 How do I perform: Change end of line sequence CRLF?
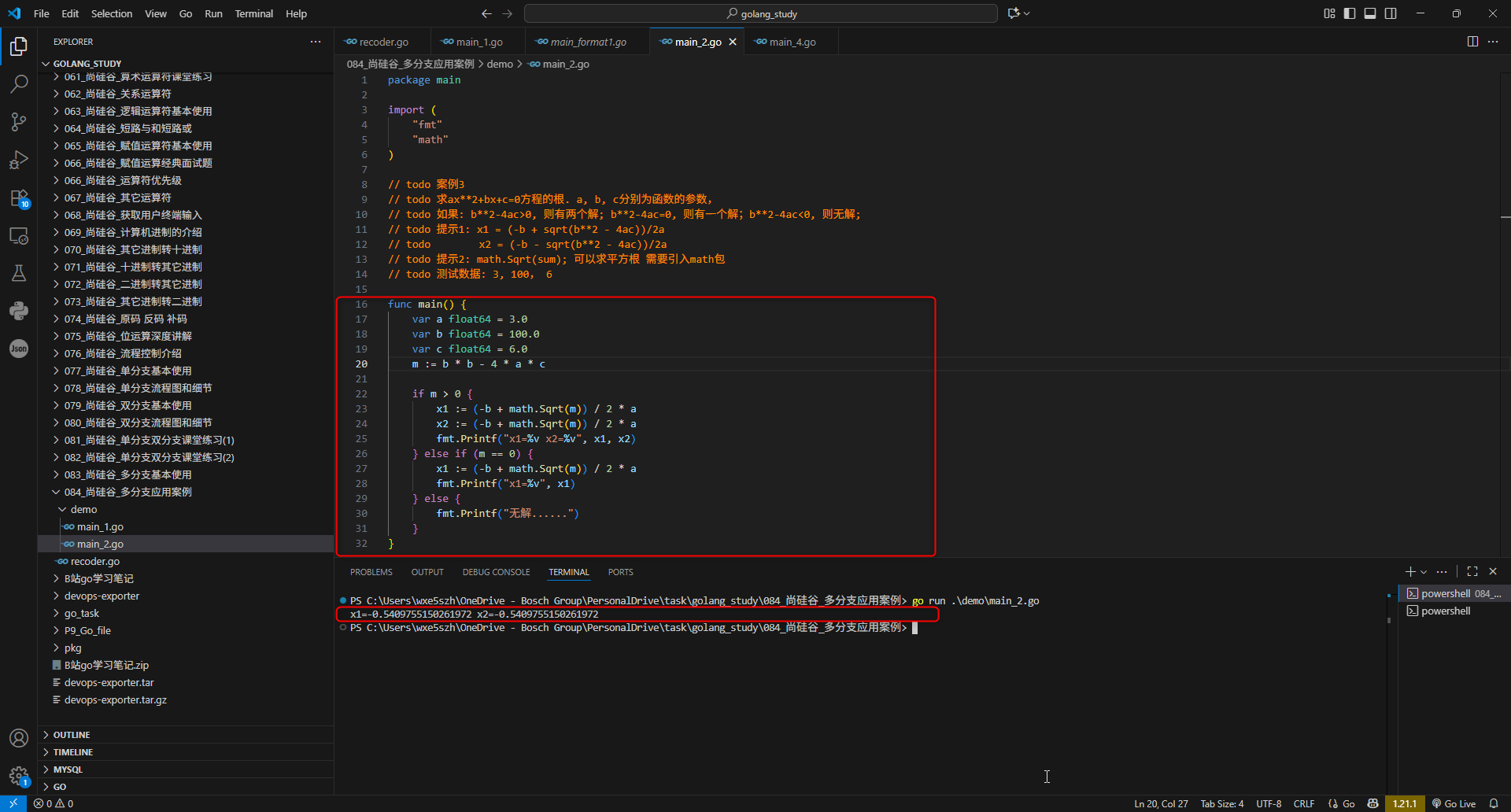tap(1304, 803)
